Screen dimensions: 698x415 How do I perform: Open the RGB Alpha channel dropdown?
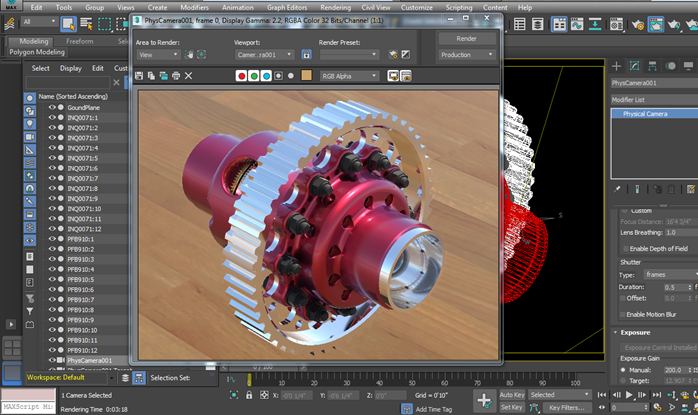tap(349, 76)
